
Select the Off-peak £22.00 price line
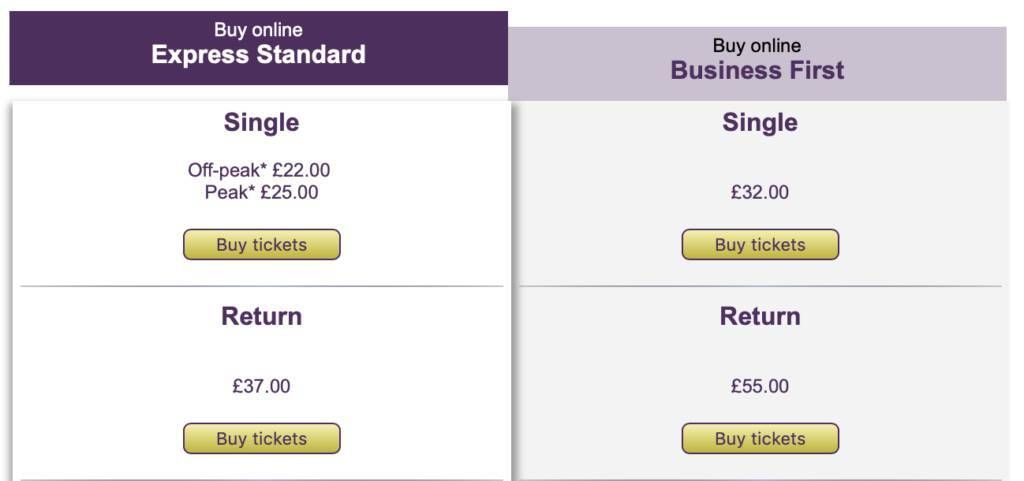click(x=259, y=170)
